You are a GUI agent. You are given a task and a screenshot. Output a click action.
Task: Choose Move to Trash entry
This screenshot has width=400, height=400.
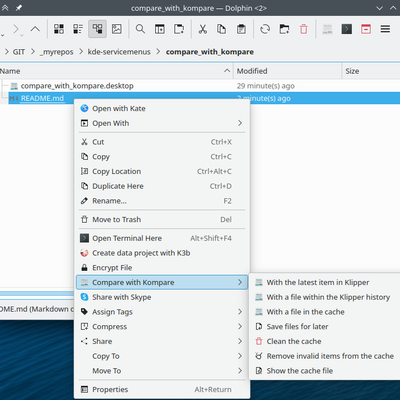click(163, 220)
